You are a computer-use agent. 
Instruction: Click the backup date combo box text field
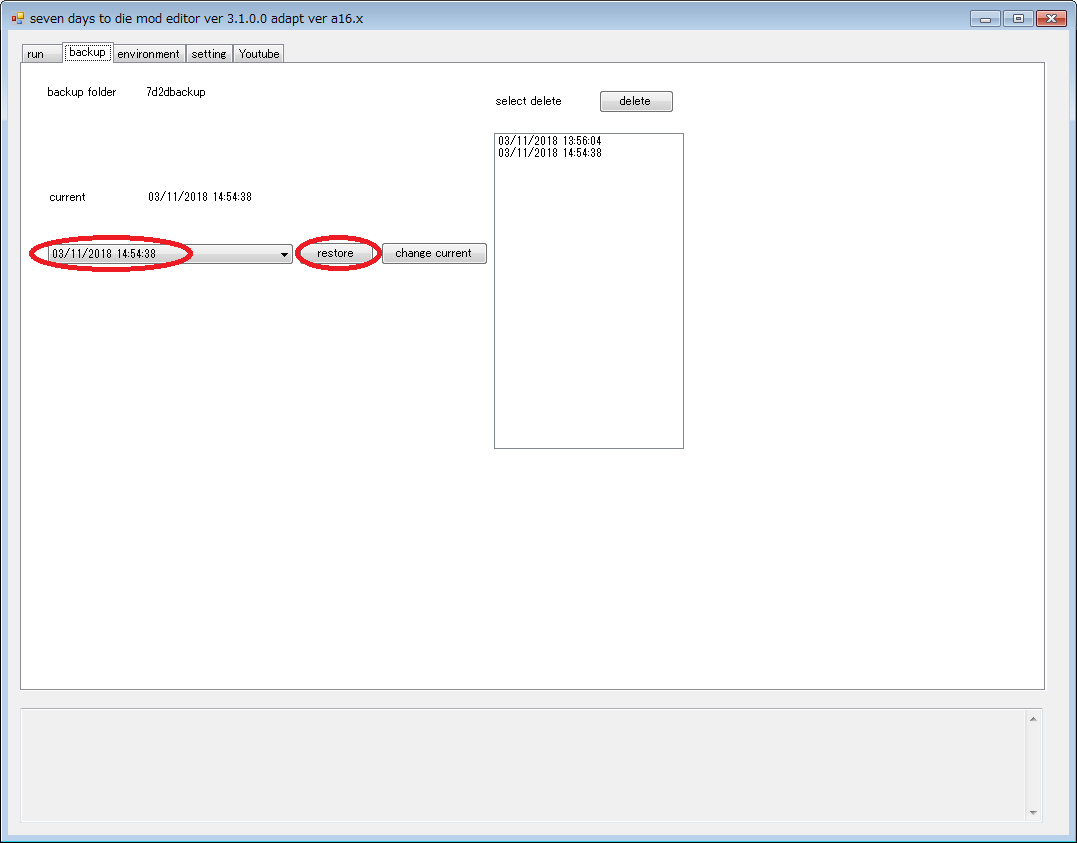click(x=150, y=254)
